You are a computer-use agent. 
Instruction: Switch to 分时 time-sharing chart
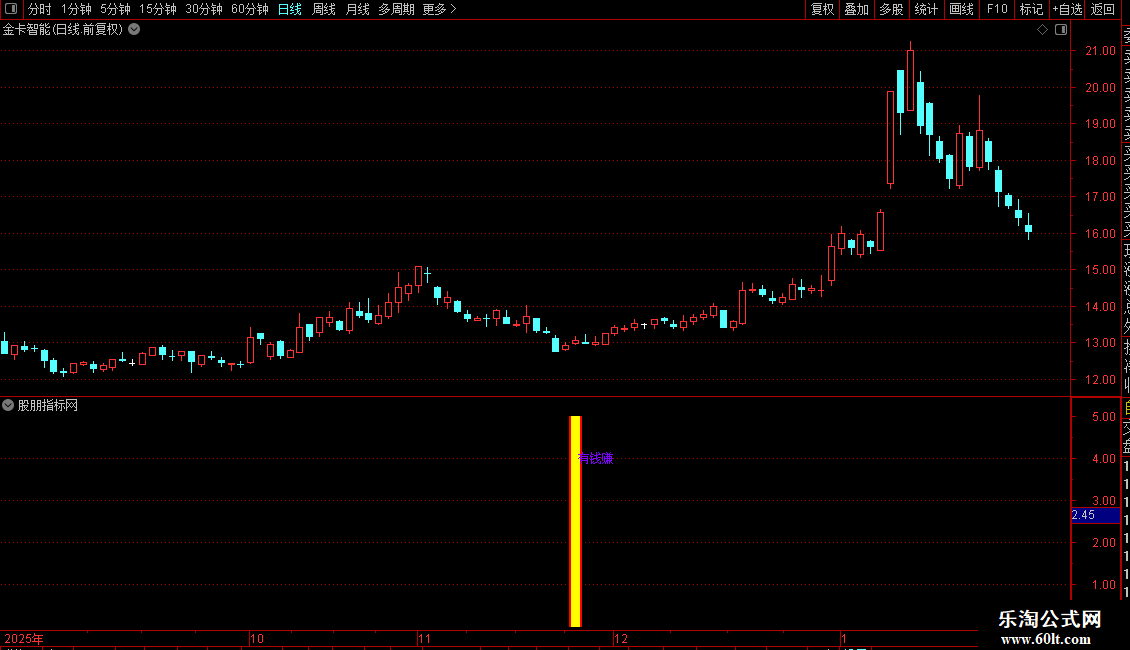(x=40, y=9)
